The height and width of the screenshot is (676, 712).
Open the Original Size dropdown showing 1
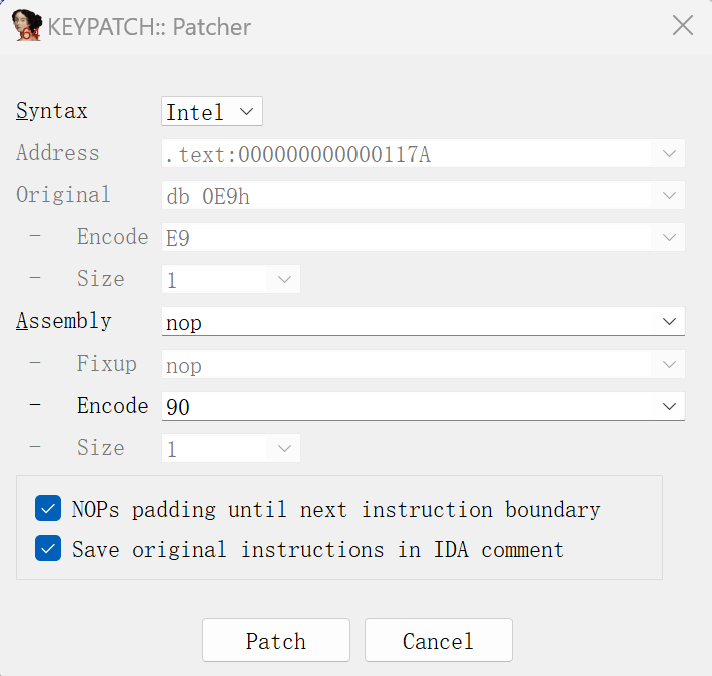point(284,280)
